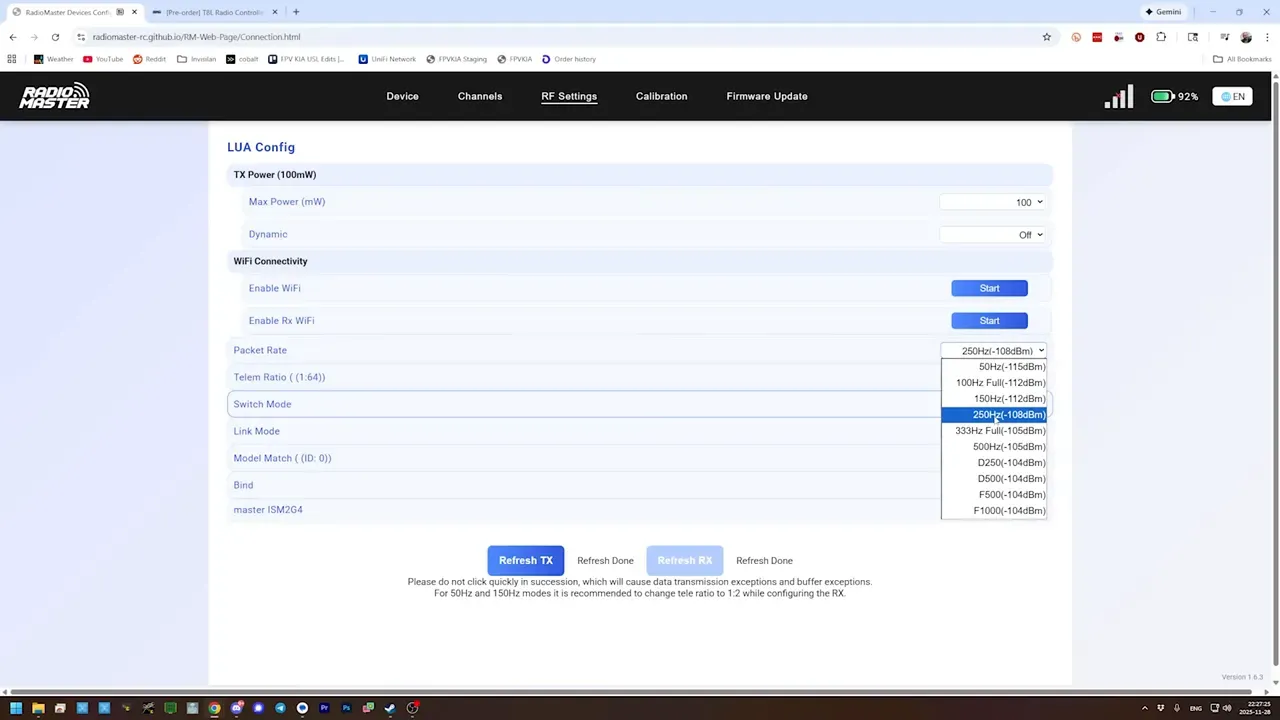Viewport: 1280px width, 720px height.
Task: Click the browser profile avatar
Action: coord(1246,37)
